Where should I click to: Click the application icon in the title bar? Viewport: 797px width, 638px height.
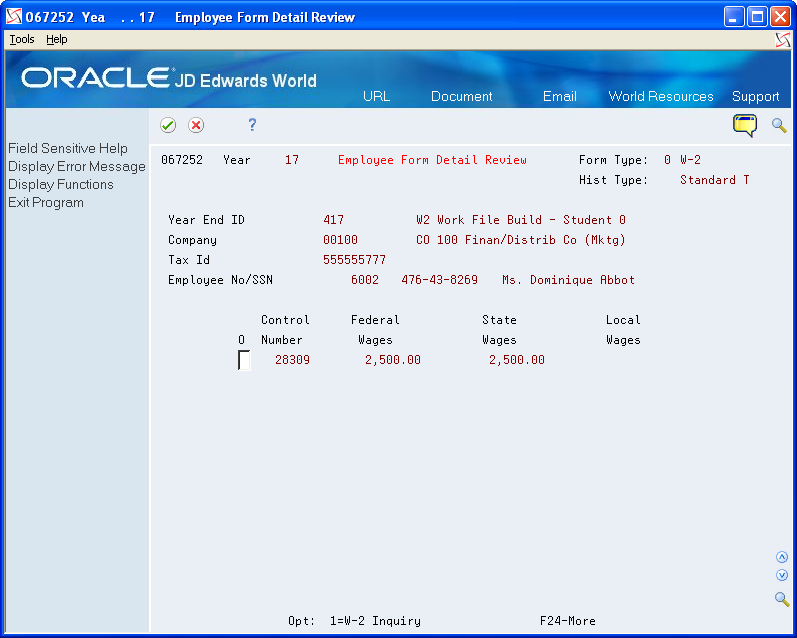point(14,17)
